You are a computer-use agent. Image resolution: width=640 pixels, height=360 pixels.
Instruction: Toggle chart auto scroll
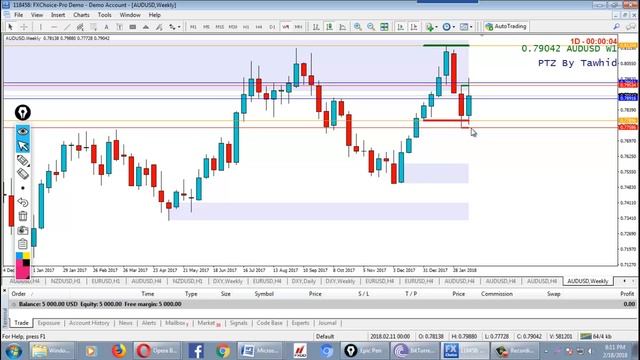click(x=400, y=27)
